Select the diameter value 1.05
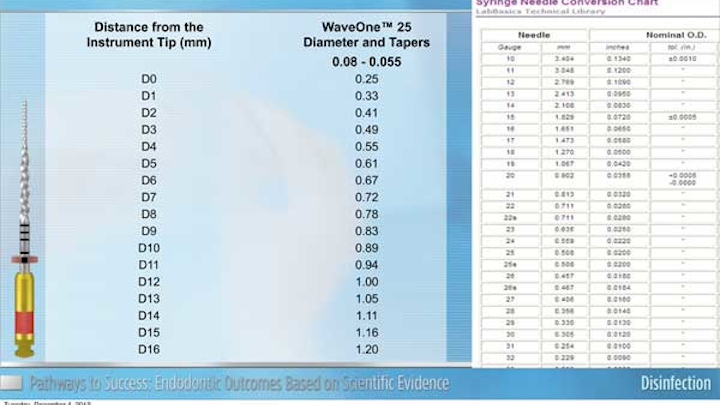720x405 pixels. (366, 299)
